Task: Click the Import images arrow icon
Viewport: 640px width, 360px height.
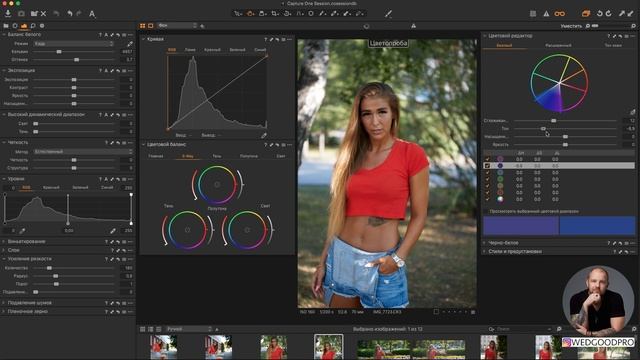Action: click(8, 13)
